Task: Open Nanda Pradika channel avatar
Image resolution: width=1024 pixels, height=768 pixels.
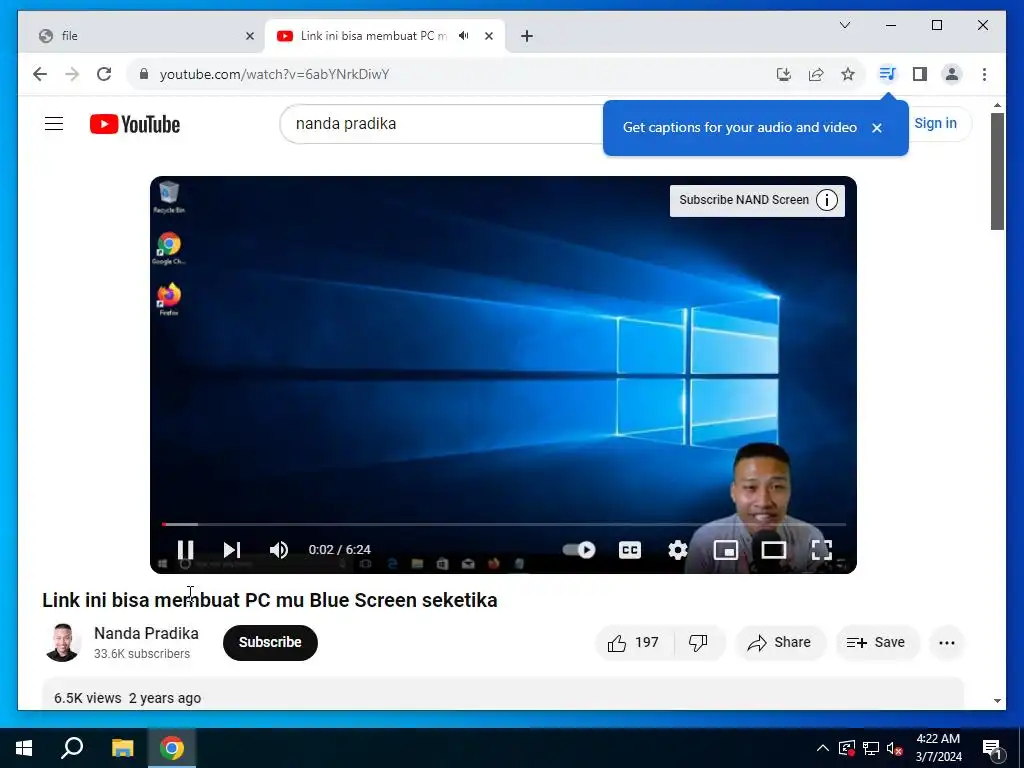Action: (x=62, y=643)
